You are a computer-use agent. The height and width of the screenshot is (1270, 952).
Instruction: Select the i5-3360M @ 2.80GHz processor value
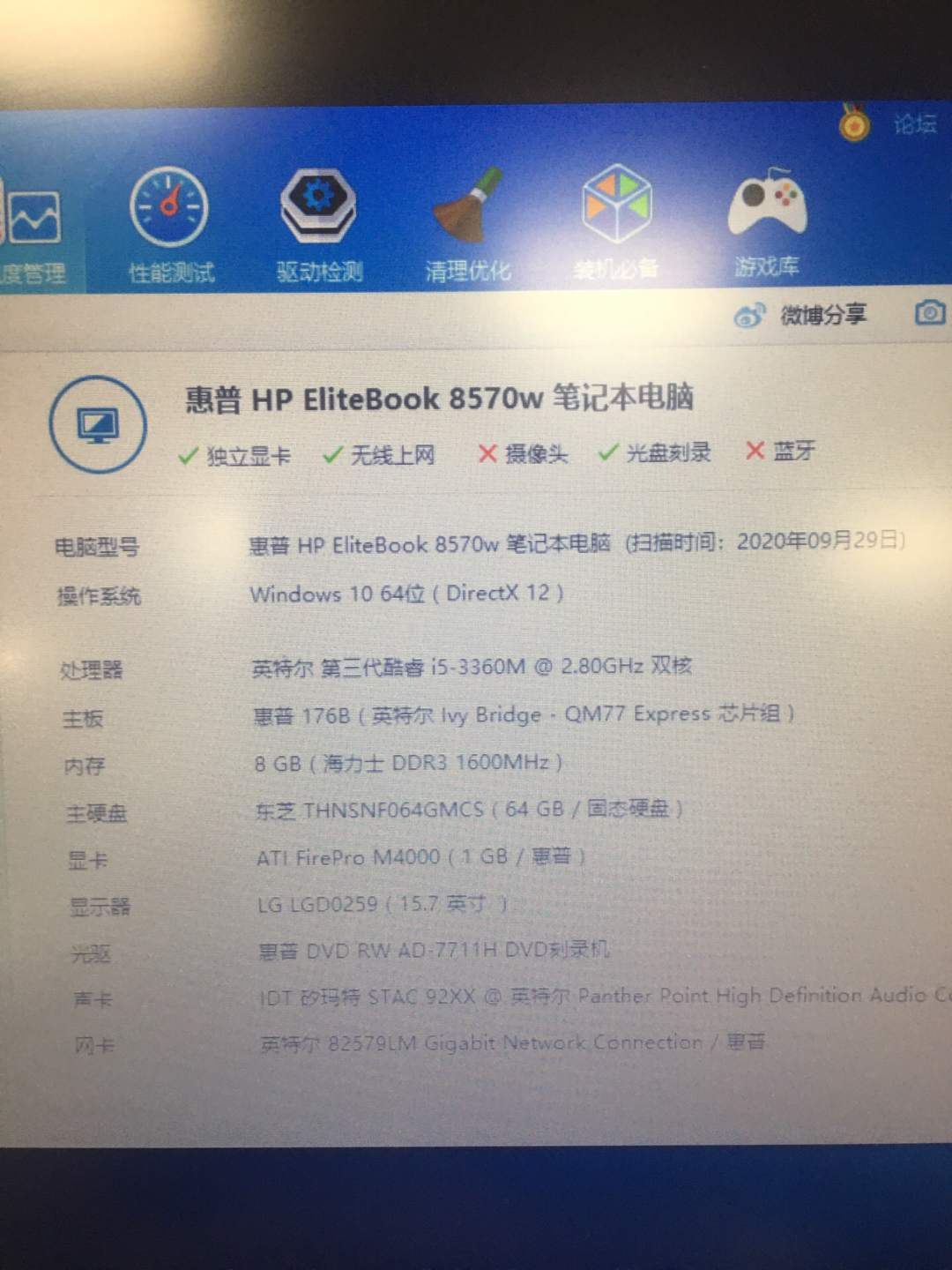[472, 667]
